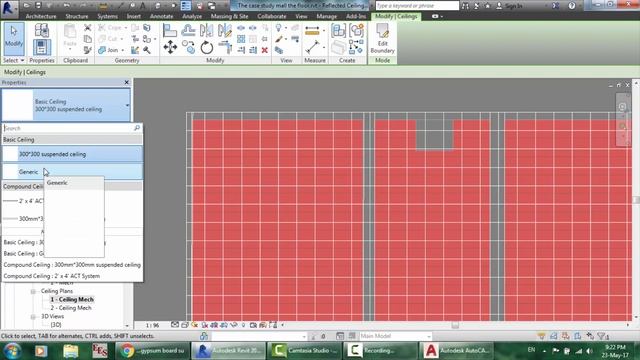The height and width of the screenshot is (360, 640).
Task: Toggle Select Links in status bar
Action: point(541,336)
